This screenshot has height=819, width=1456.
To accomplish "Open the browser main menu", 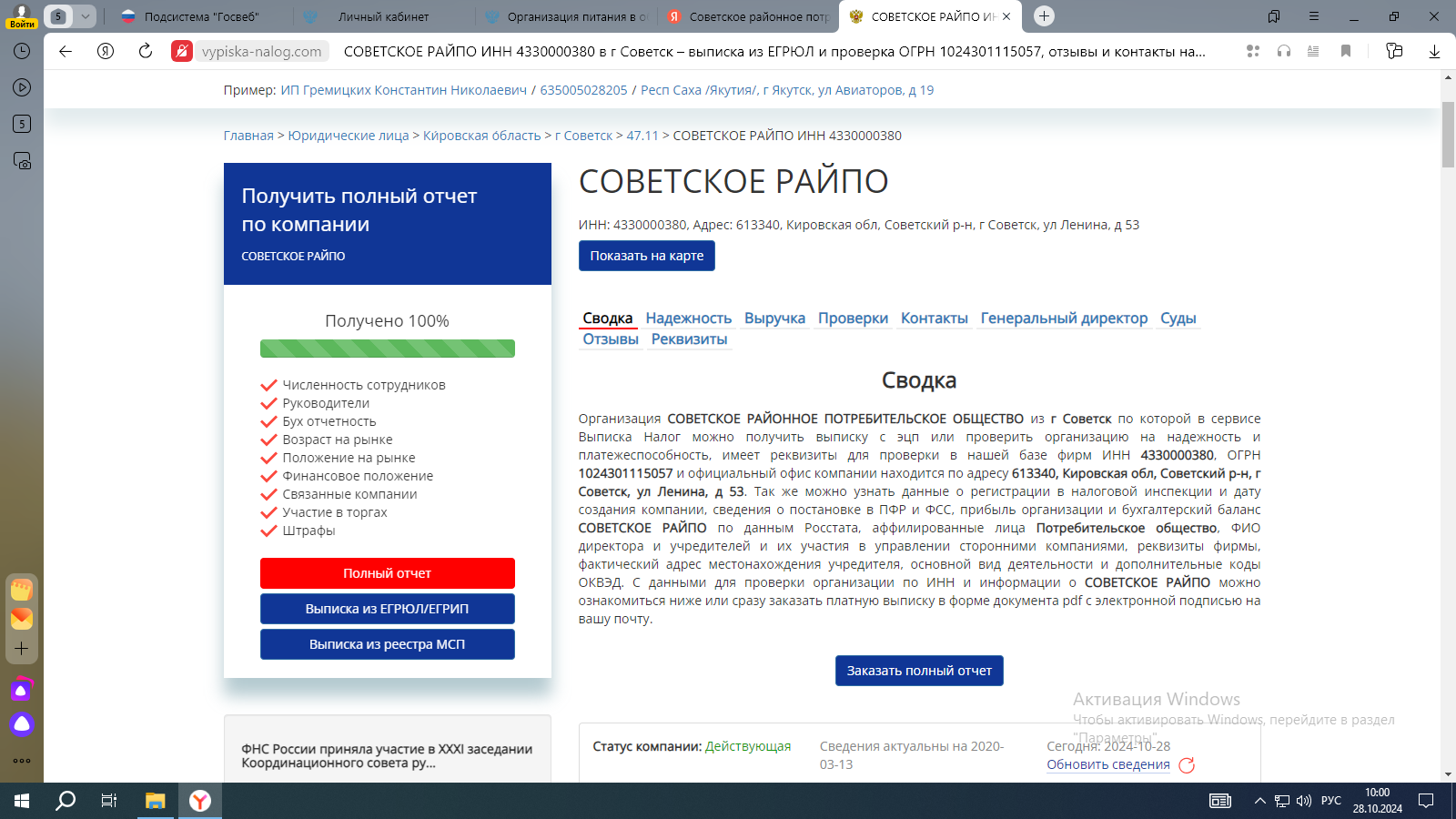I will 1314,16.
